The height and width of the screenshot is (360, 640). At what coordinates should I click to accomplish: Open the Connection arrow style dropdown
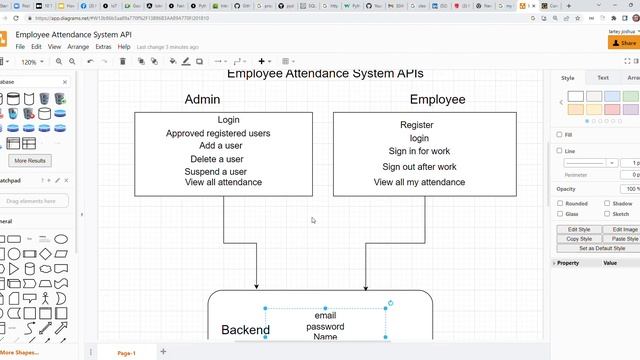pos(220,62)
